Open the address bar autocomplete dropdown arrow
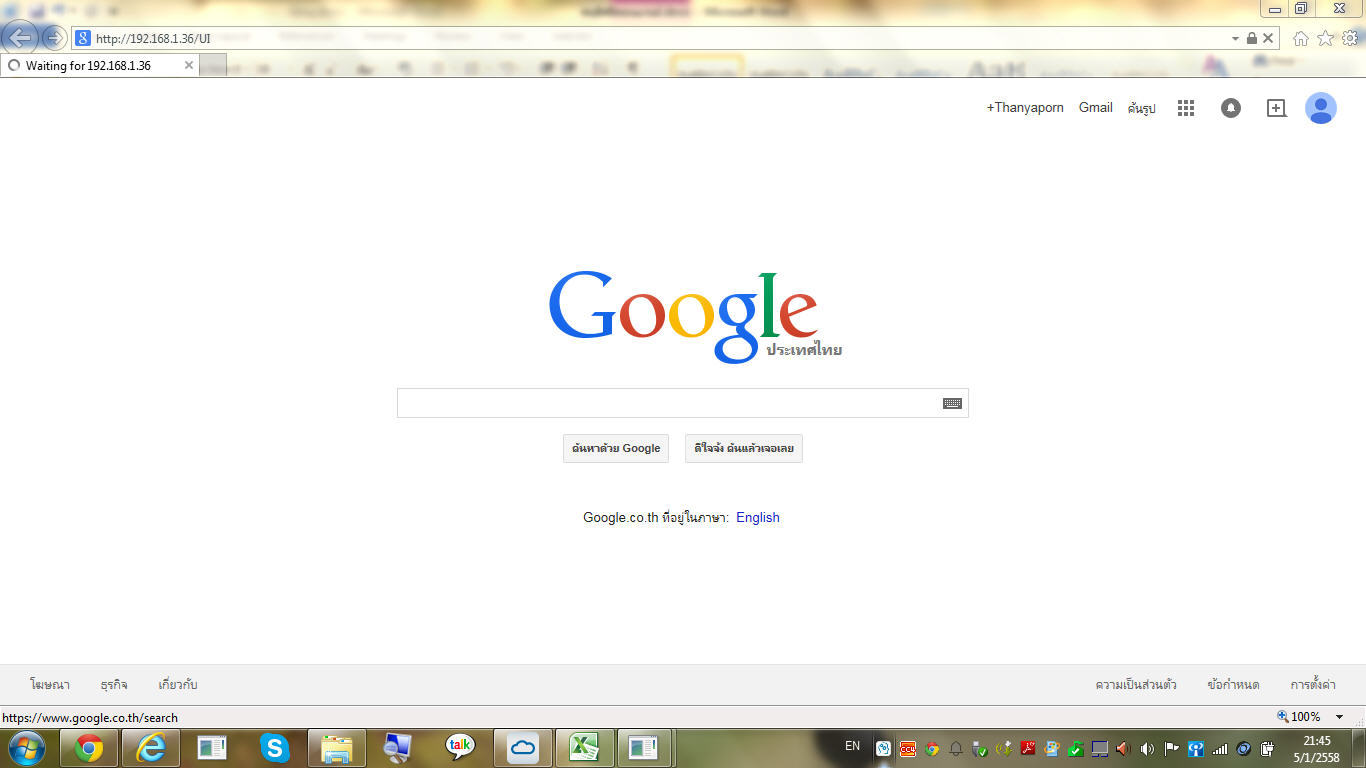This screenshot has height=768, width=1366. [x=1235, y=38]
